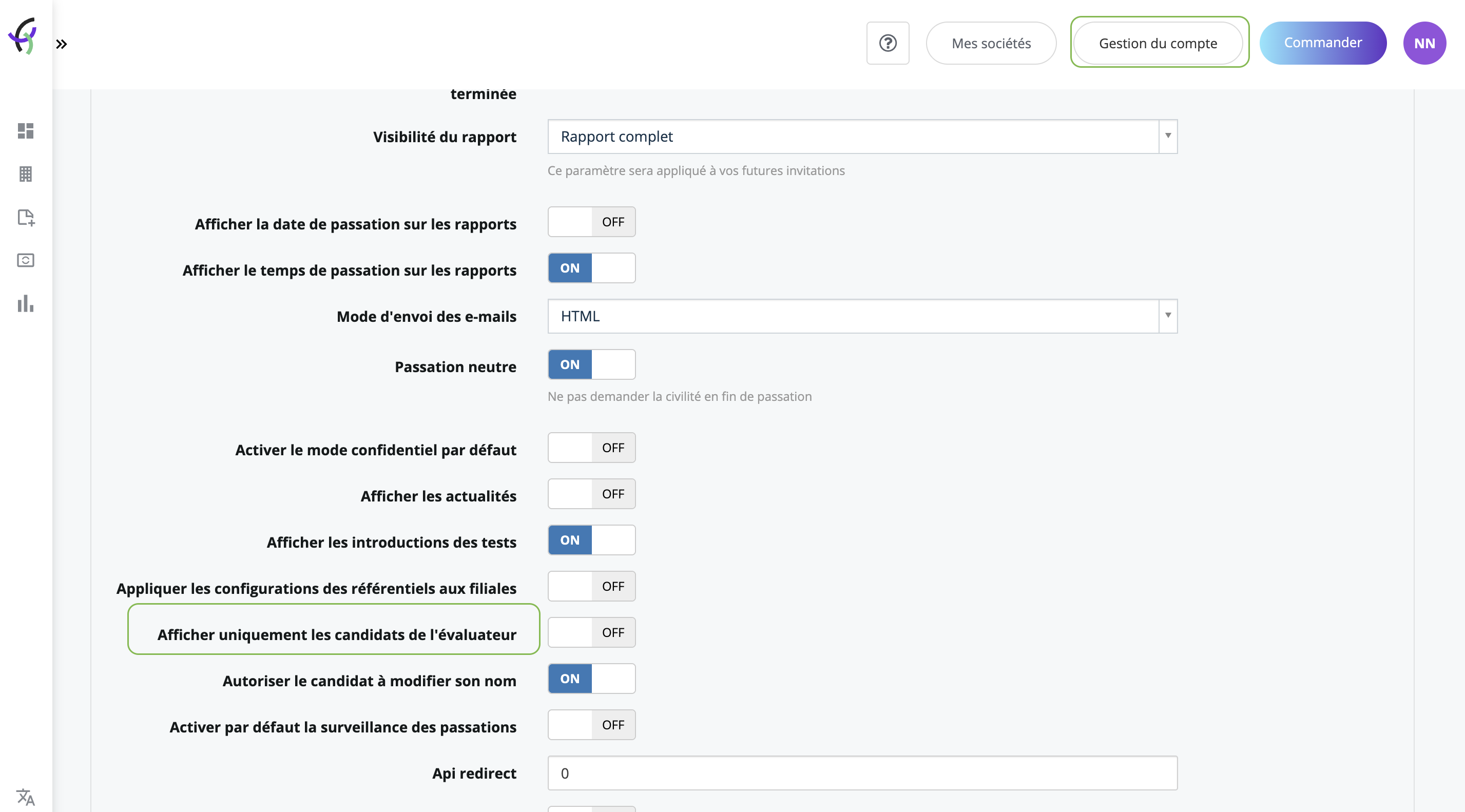The width and height of the screenshot is (1465, 812).
Task: Click the HTML select arrow
Action: click(1168, 316)
